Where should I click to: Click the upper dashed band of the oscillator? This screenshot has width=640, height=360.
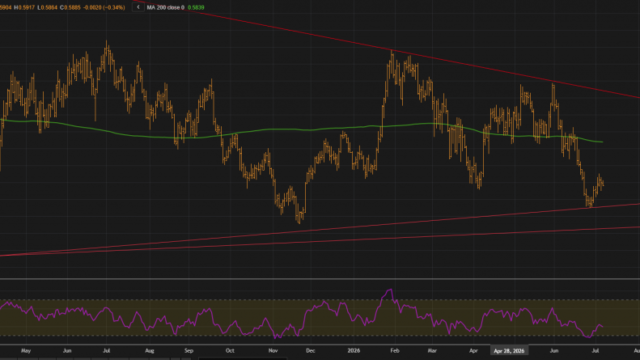tap(320, 300)
